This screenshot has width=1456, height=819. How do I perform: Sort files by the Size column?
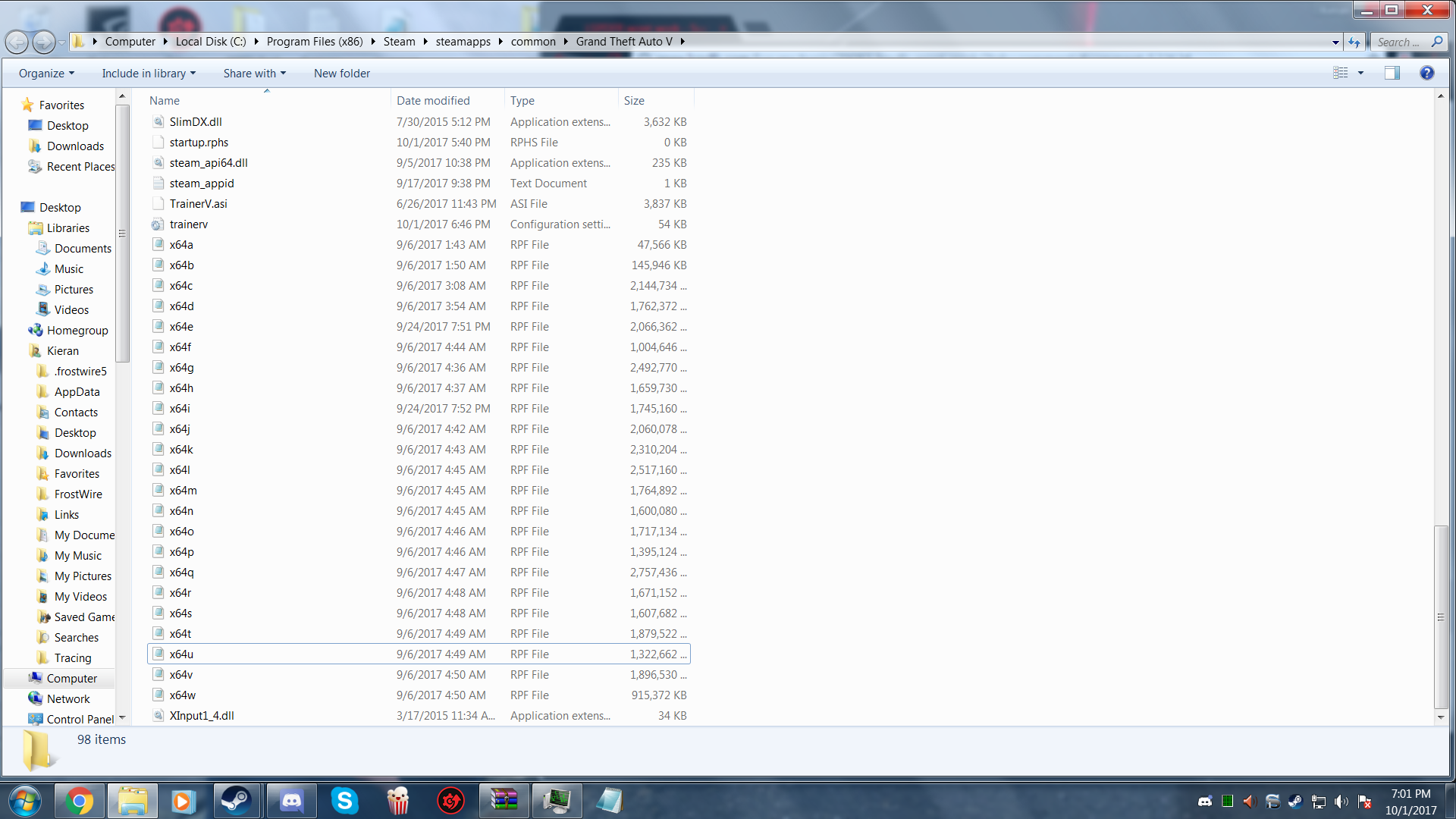(634, 101)
